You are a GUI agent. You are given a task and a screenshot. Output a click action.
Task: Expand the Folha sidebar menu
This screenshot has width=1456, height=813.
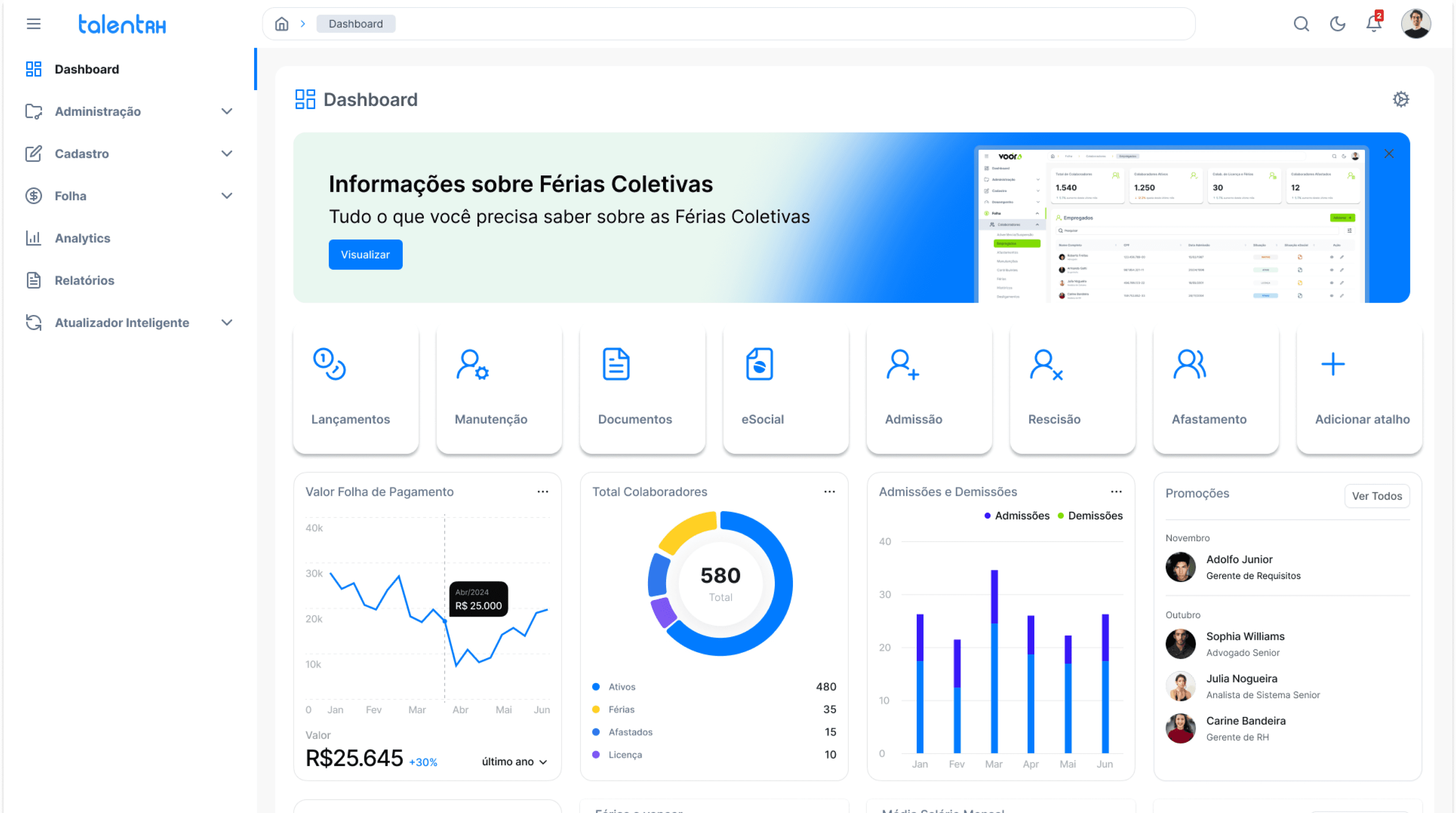(129, 196)
